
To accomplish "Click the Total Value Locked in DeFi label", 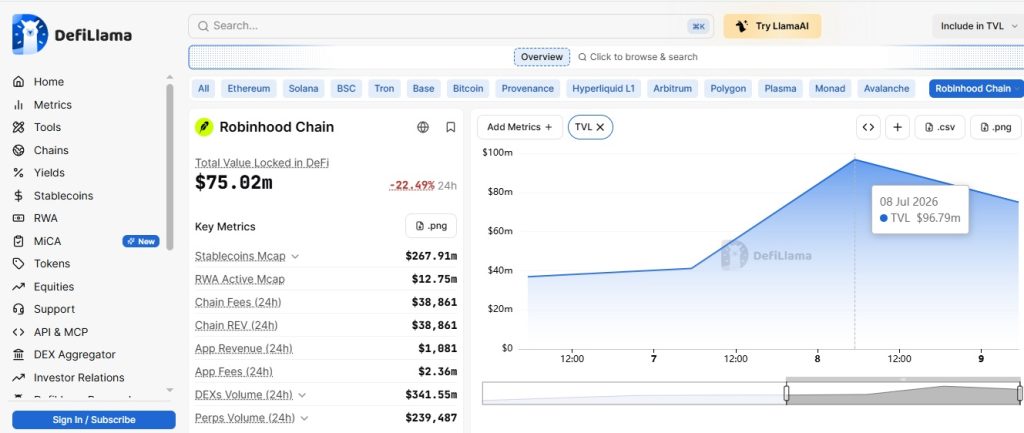I will pyautogui.click(x=262, y=163).
